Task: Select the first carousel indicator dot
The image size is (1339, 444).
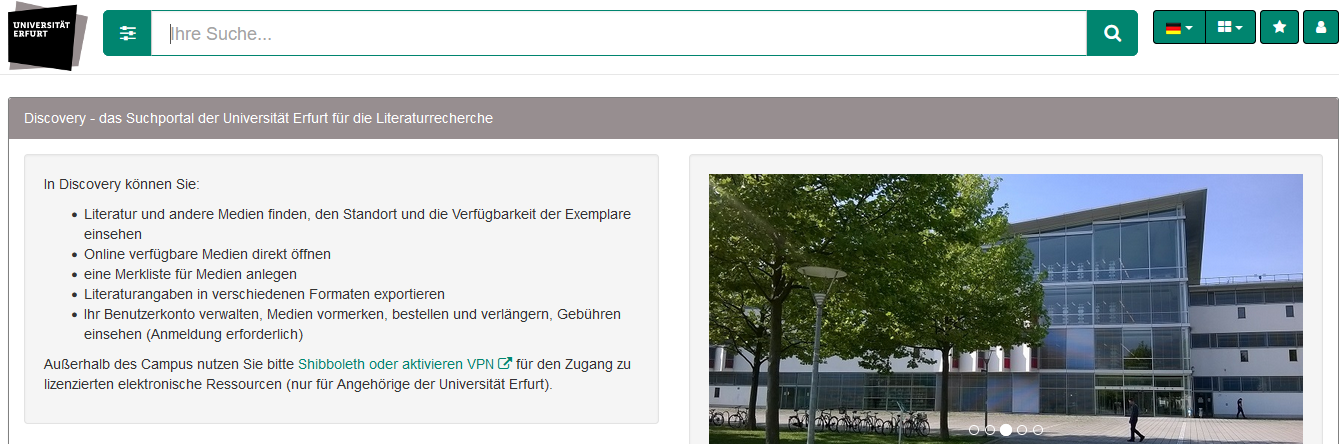Action: click(974, 430)
